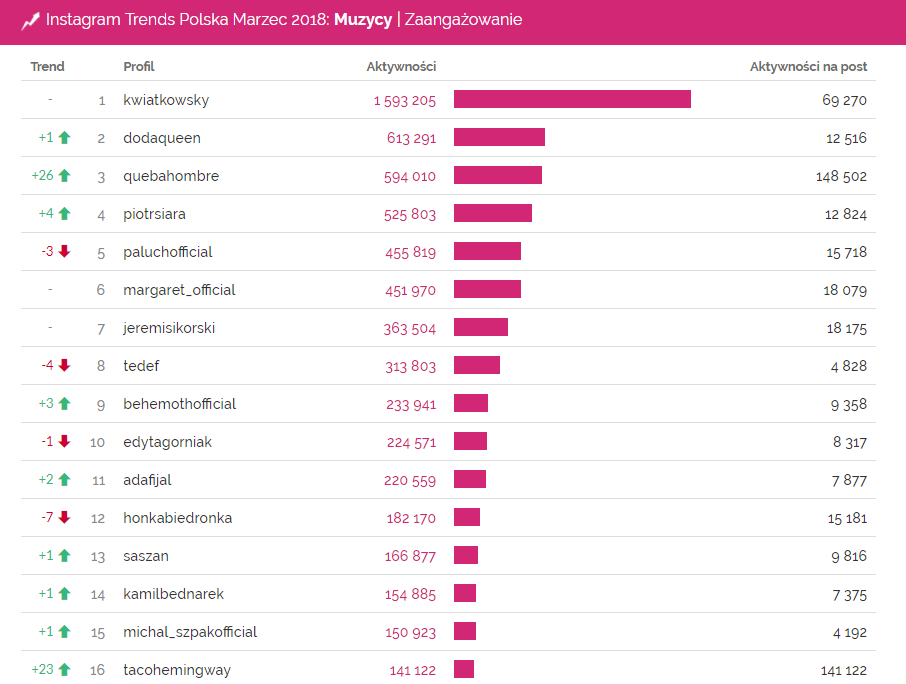Click green up arrow for quebahombre row

[x=65, y=176]
